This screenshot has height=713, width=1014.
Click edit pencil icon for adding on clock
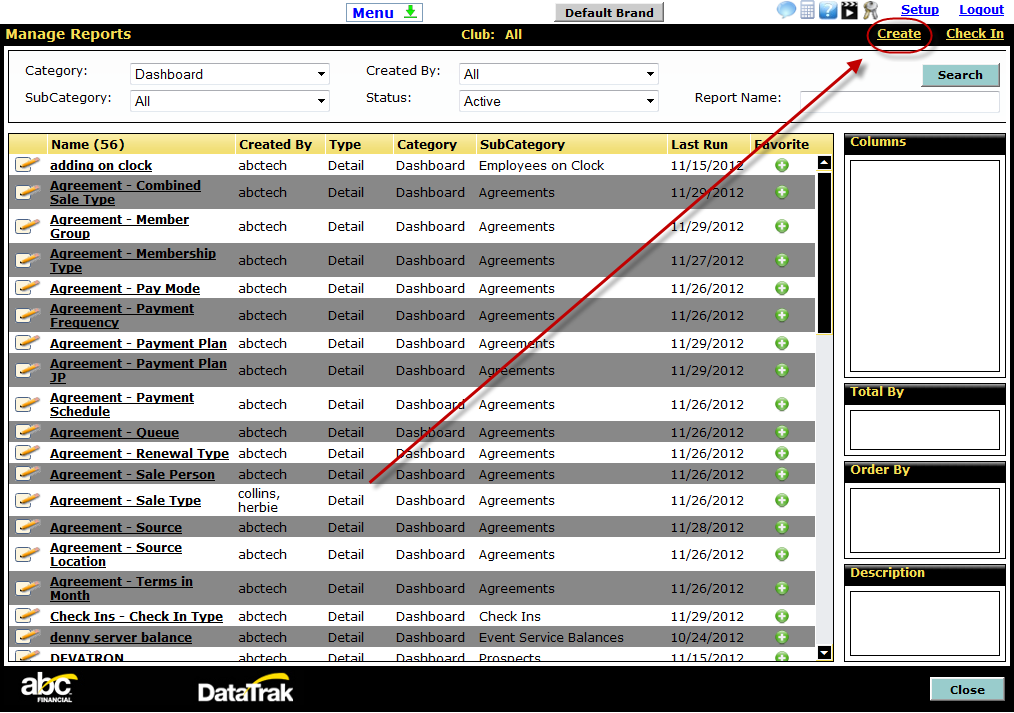[x=28, y=165]
